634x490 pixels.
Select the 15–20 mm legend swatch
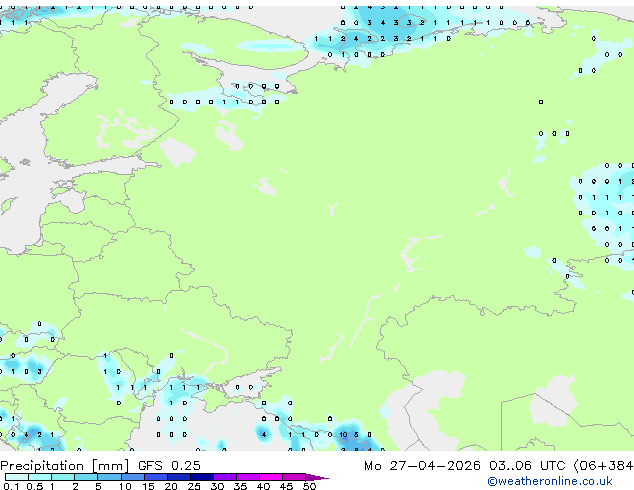coord(155,477)
